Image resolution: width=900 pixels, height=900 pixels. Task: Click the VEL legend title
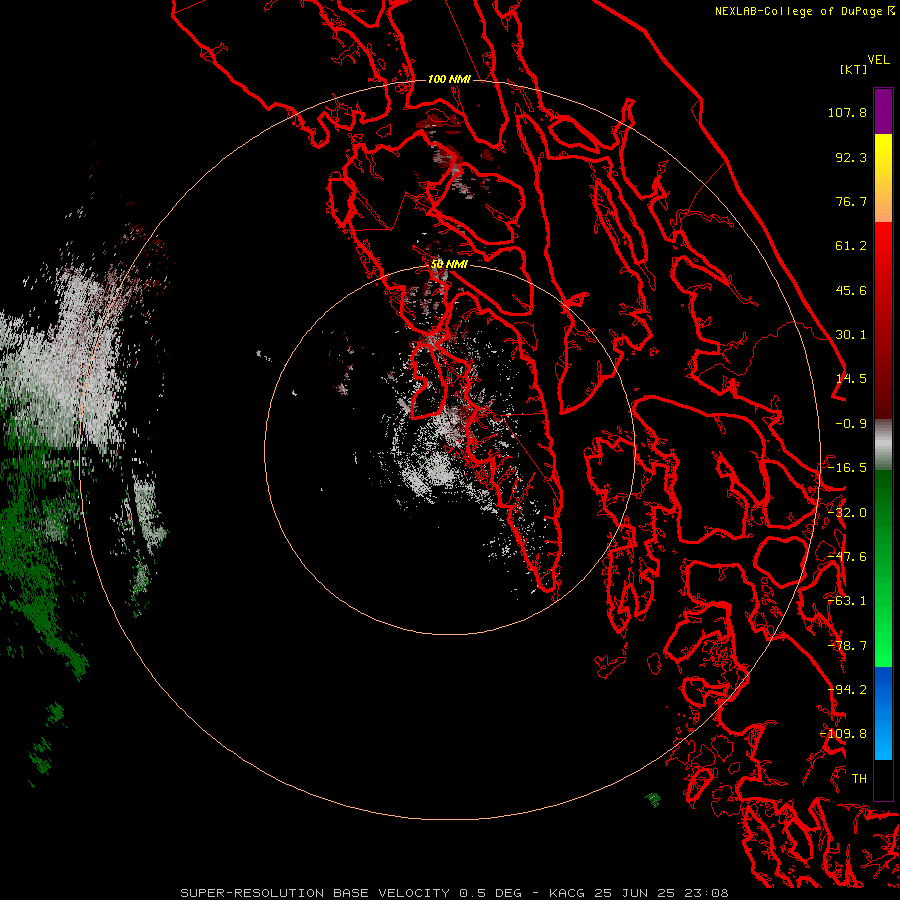(x=878, y=60)
